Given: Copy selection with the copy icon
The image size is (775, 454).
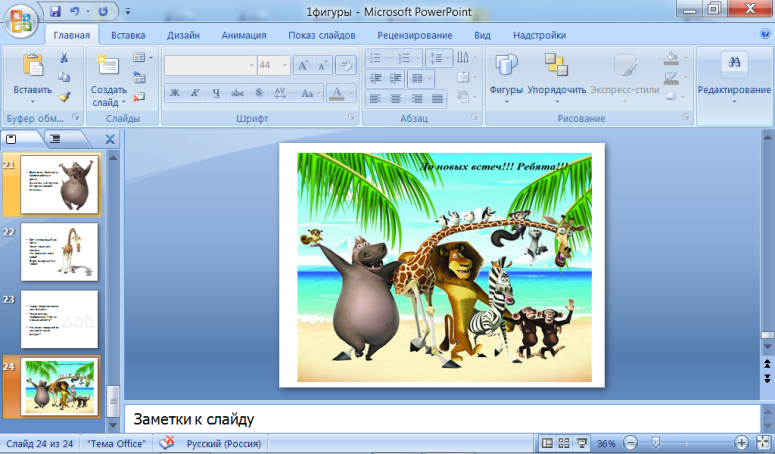Looking at the screenshot, I should pos(64,77).
